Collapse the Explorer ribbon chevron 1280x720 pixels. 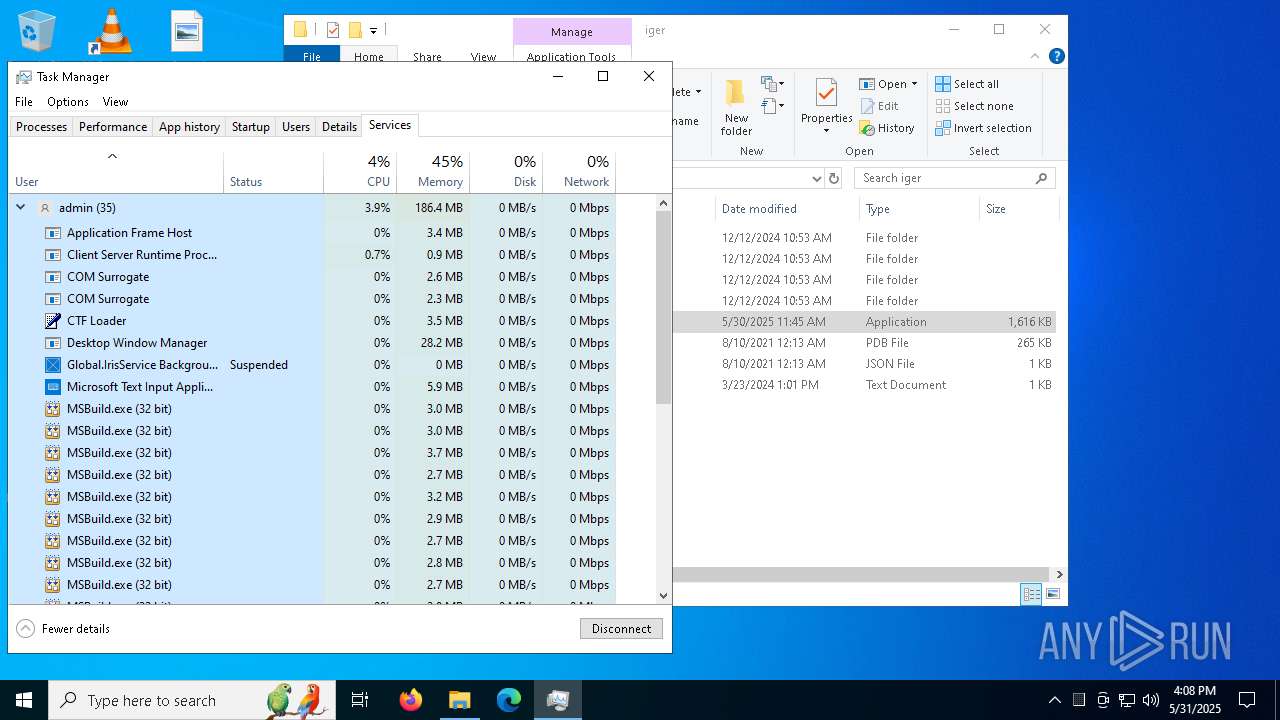(1036, 57)
